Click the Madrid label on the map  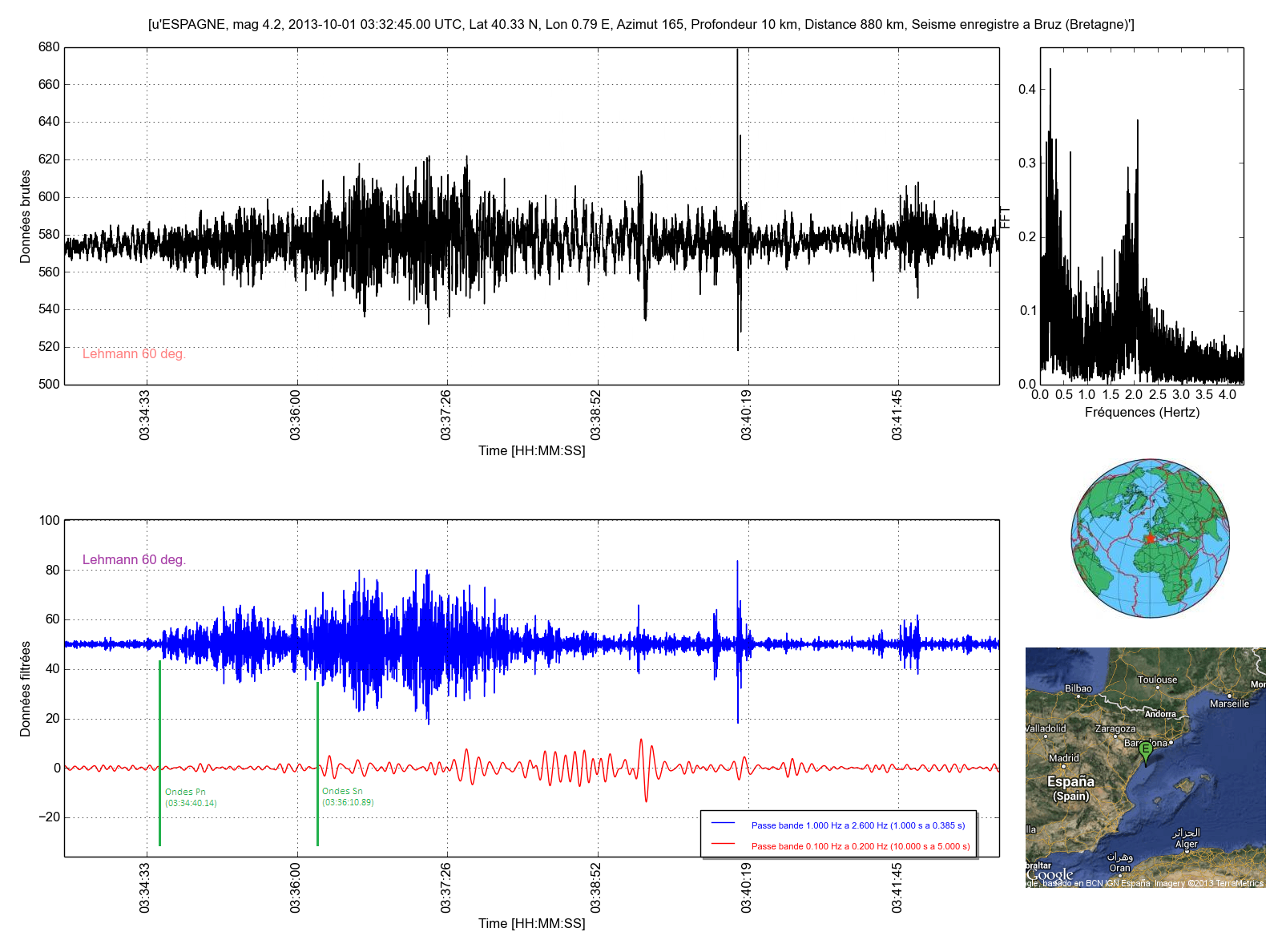click(x=1063, y=758)
